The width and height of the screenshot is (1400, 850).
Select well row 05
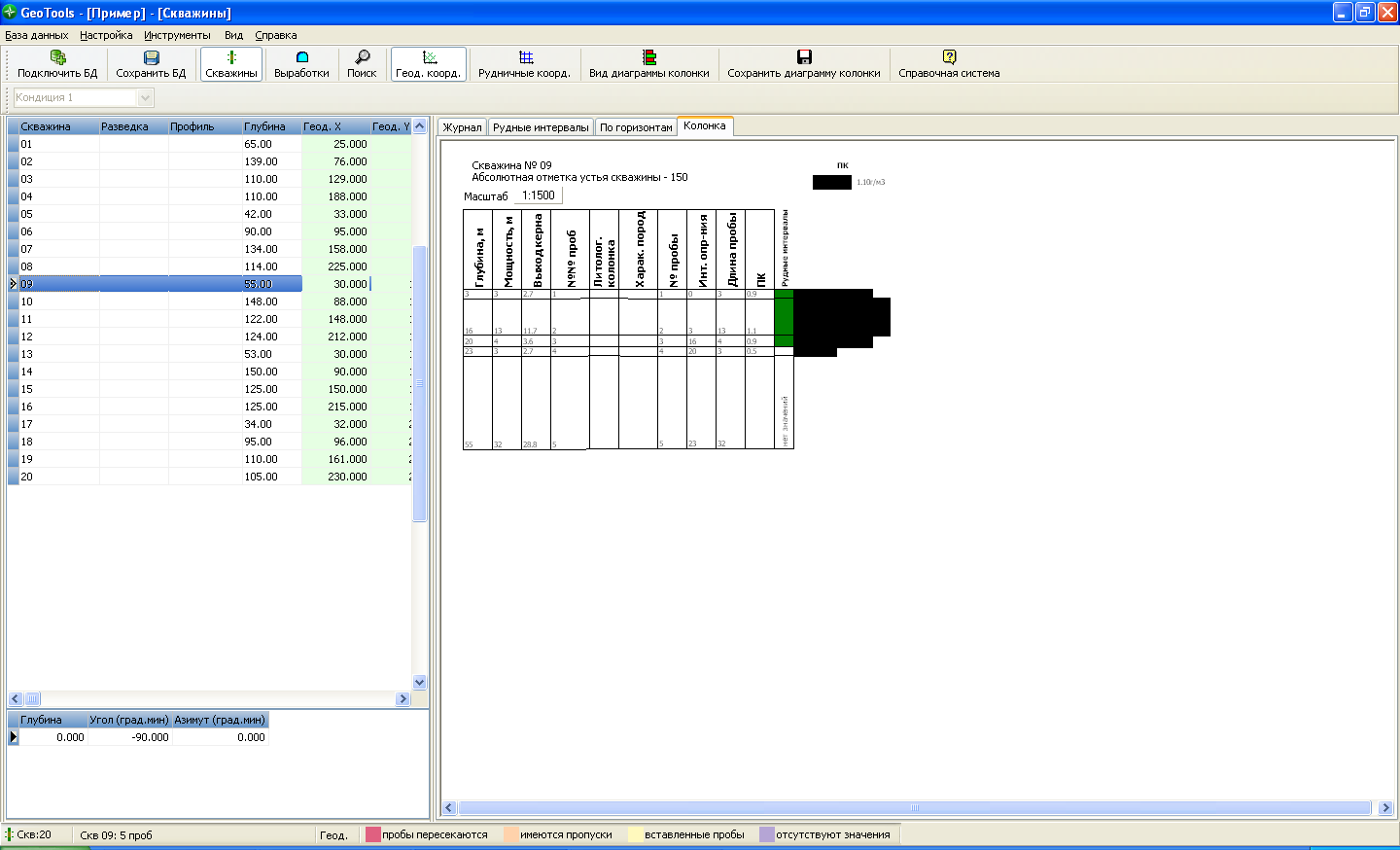point(209,214)
